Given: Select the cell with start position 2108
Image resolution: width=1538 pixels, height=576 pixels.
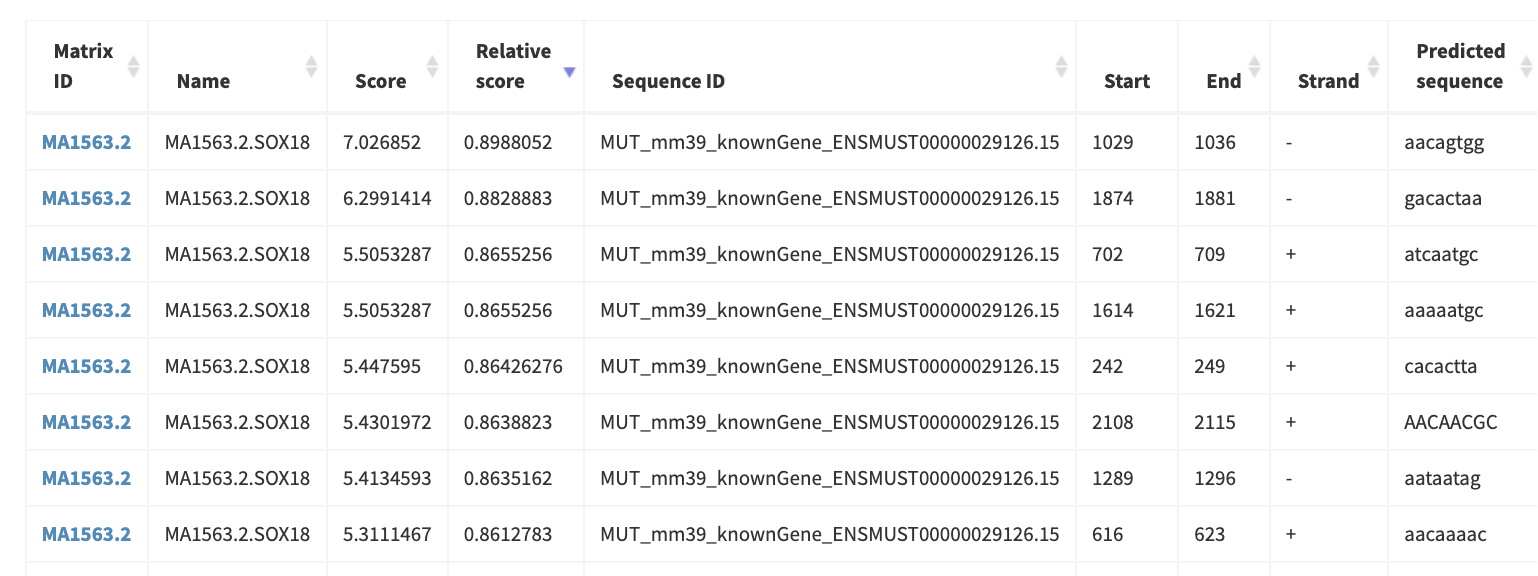Looking at the screenshot, I should coord(1127,422).
